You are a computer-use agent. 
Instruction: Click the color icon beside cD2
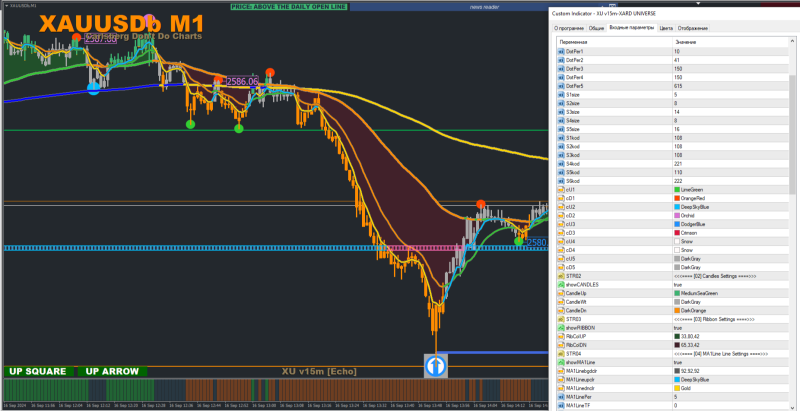562,216
